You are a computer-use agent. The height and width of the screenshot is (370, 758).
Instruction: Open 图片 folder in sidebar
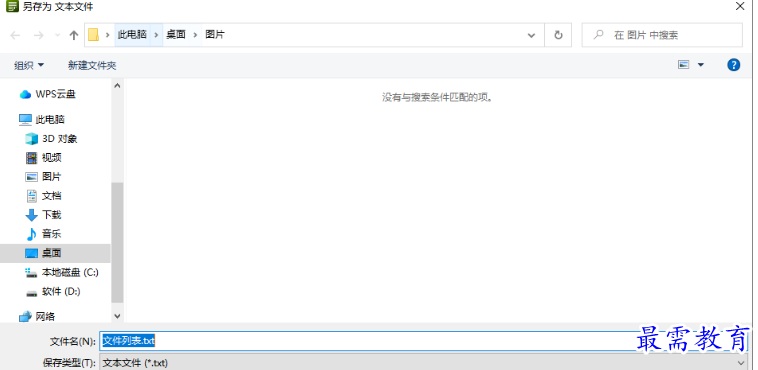52,177
